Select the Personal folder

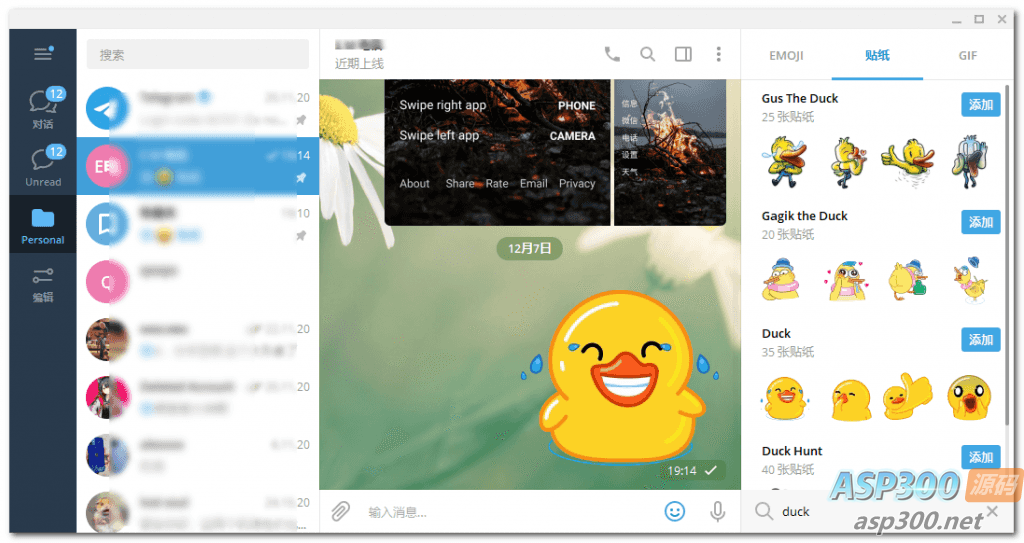coord(43,224)
